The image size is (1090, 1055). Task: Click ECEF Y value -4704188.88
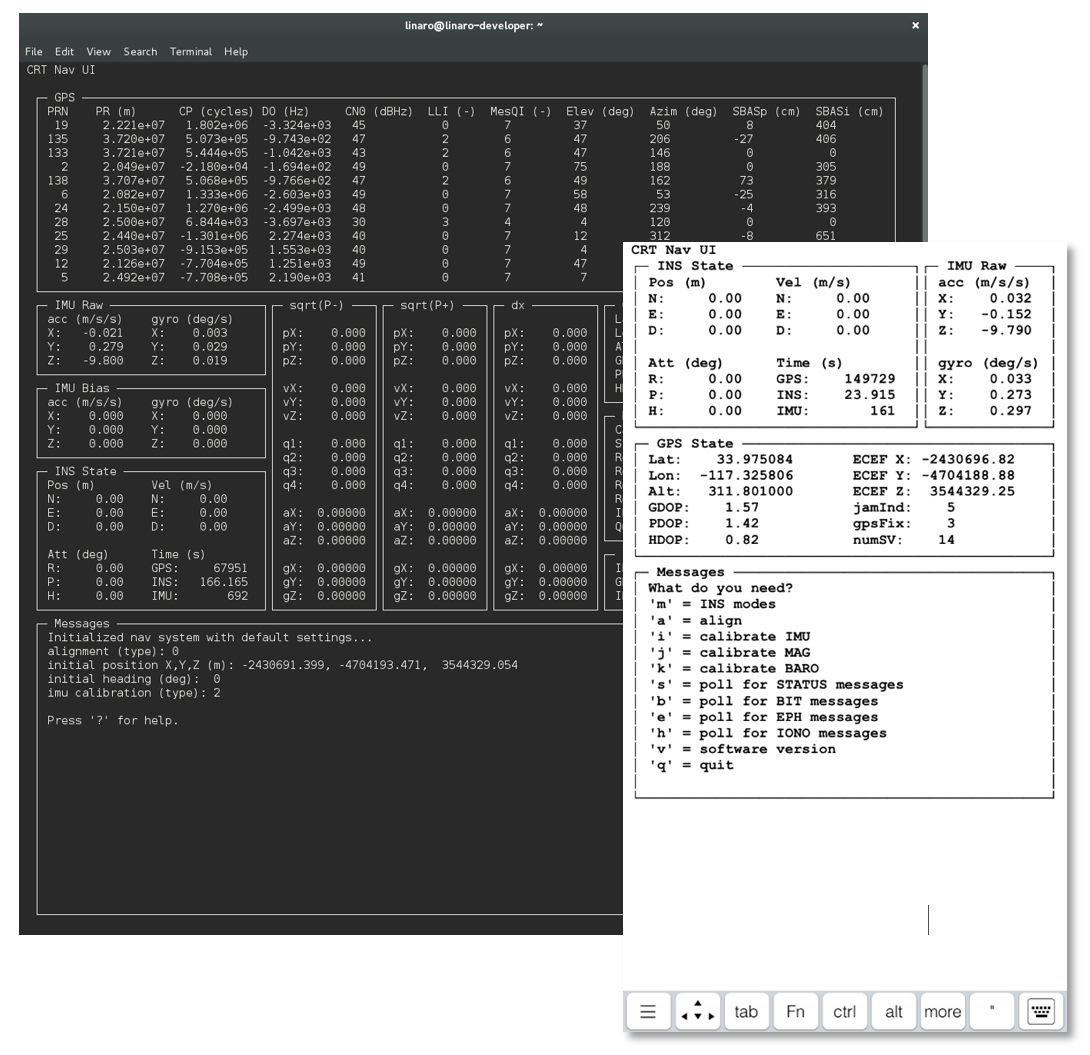point(968,475)
